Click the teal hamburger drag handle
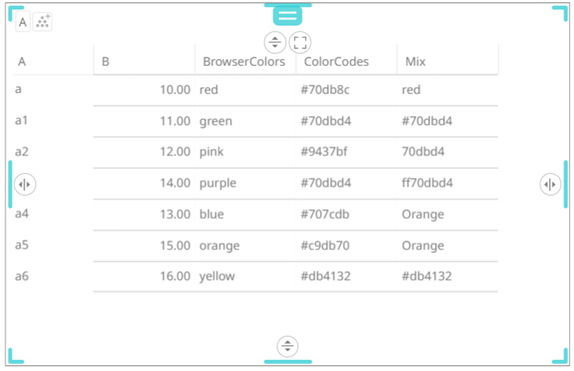The width and height of the screenshot is (574, 371). click(287, 16)
